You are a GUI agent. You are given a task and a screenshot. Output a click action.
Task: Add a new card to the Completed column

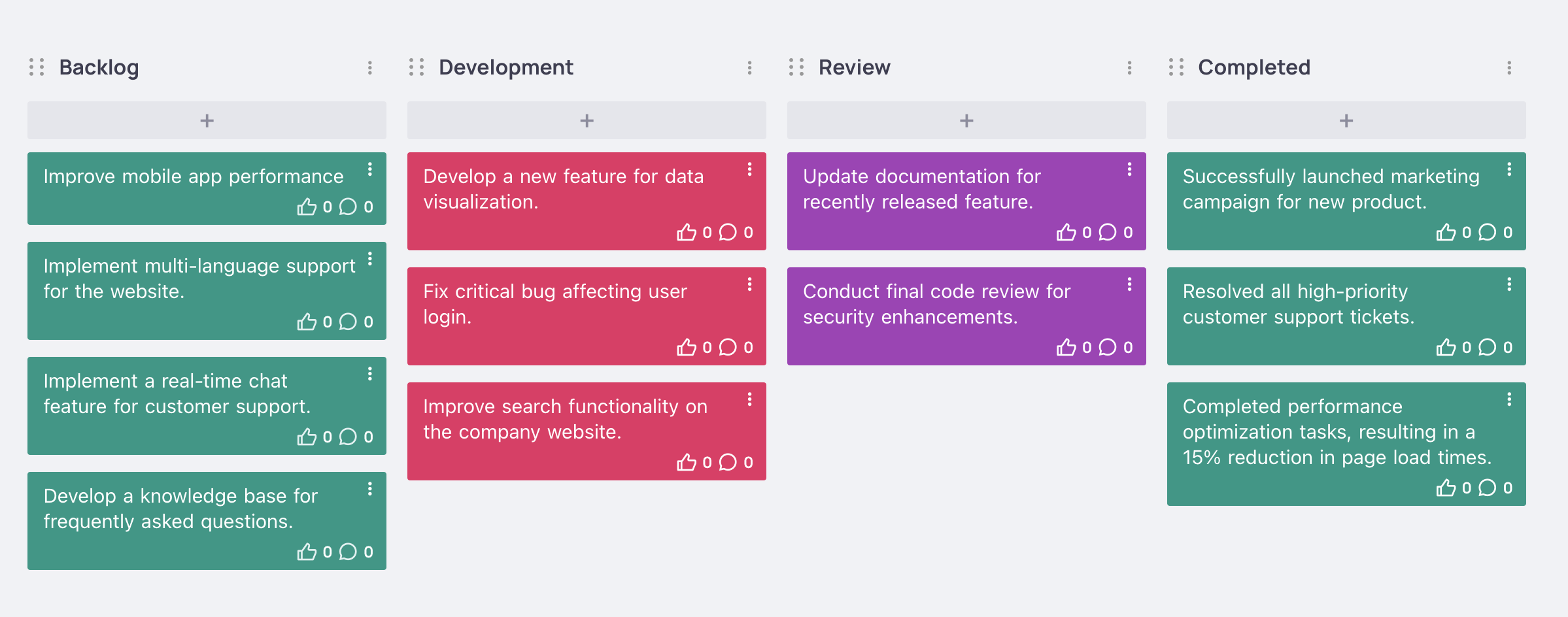1346,120
